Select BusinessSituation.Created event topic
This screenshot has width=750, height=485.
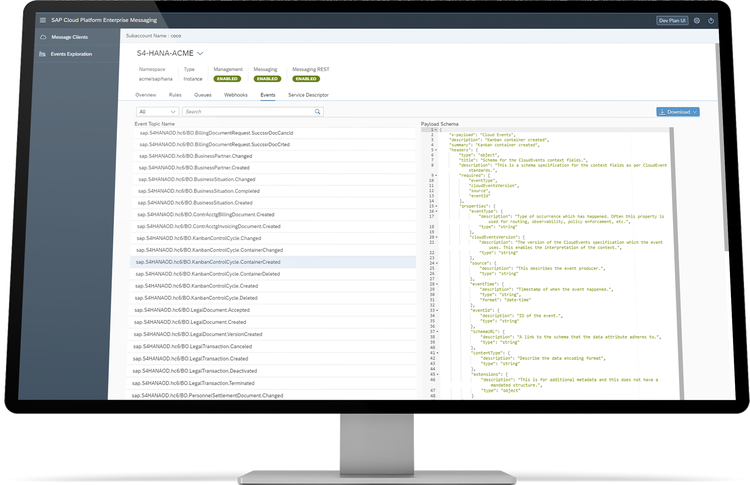273,203
